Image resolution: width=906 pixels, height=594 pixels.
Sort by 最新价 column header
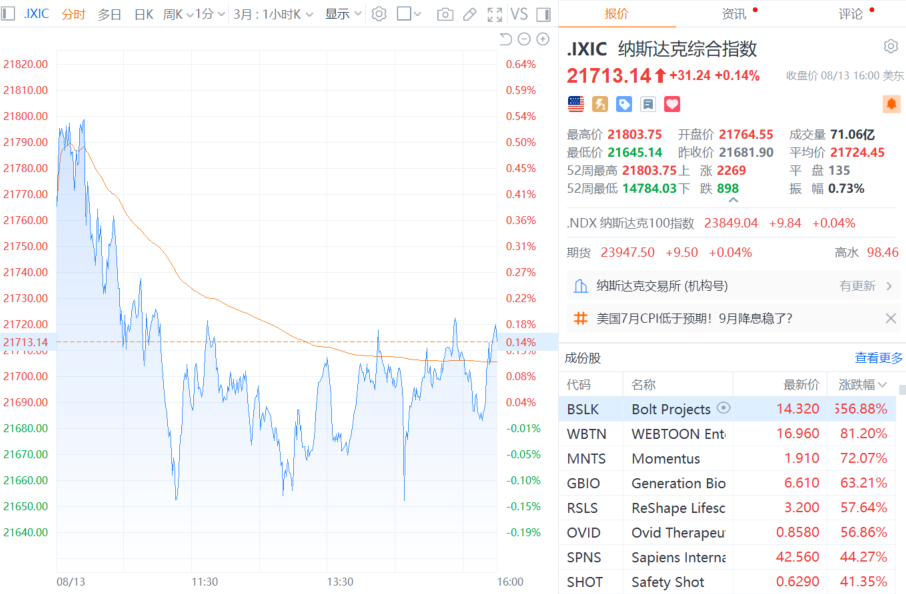click(x=801, y=385)
